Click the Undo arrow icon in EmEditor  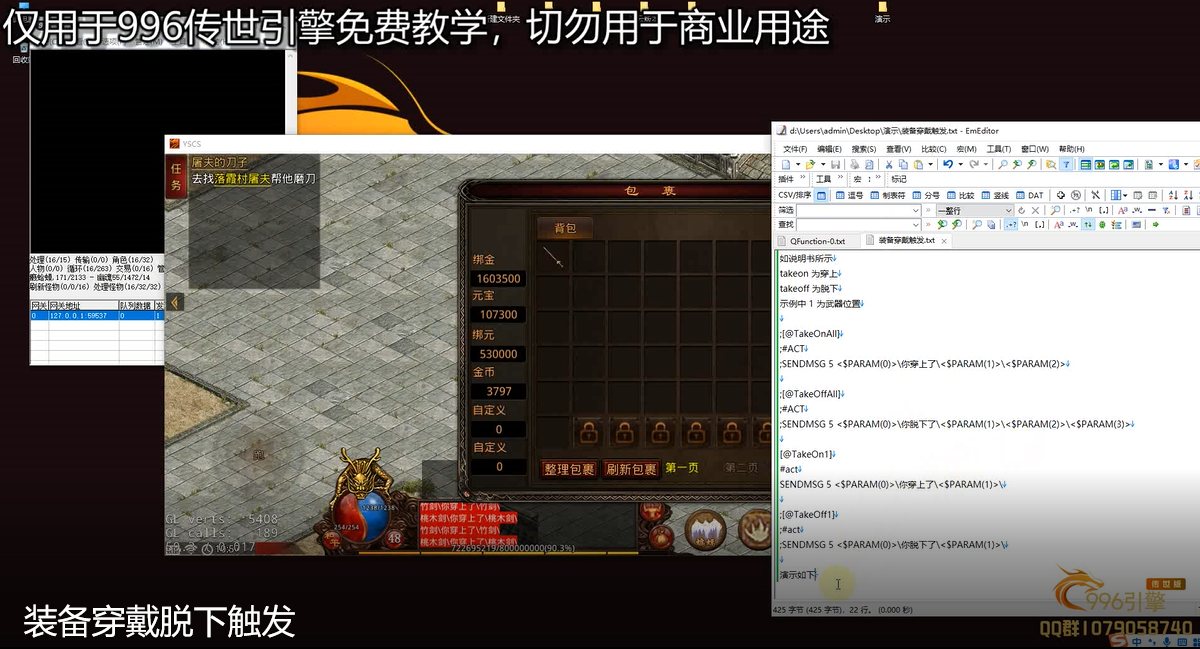pyautogui.click(x=947, y=164)
